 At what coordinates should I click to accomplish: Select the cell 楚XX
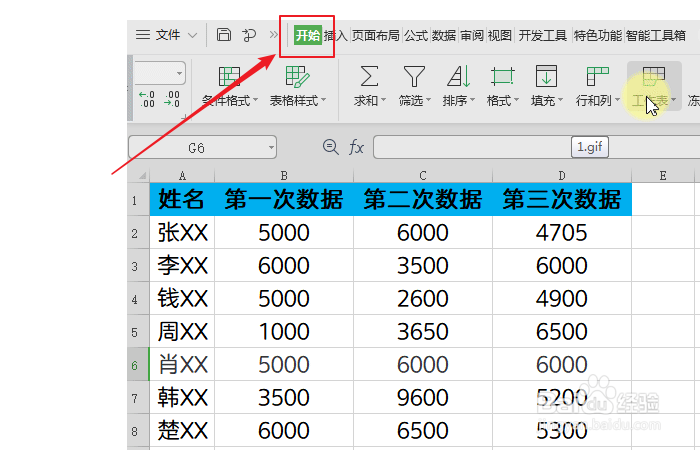click(182, 431)
